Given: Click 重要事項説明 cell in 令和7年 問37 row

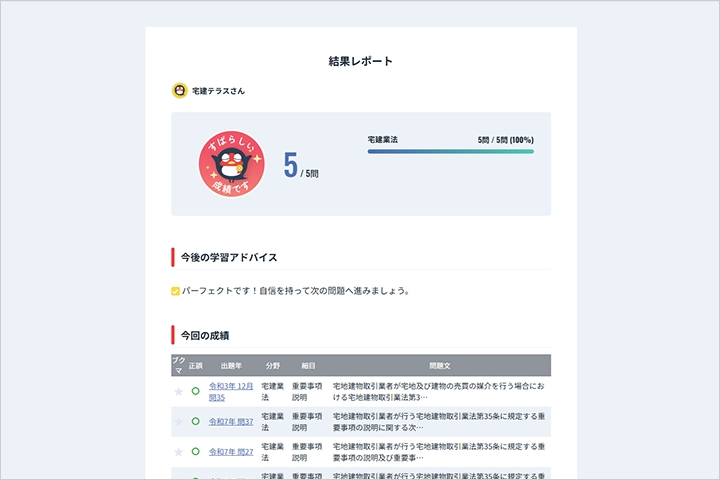Looking at the screenshot, I should [307, 422].
